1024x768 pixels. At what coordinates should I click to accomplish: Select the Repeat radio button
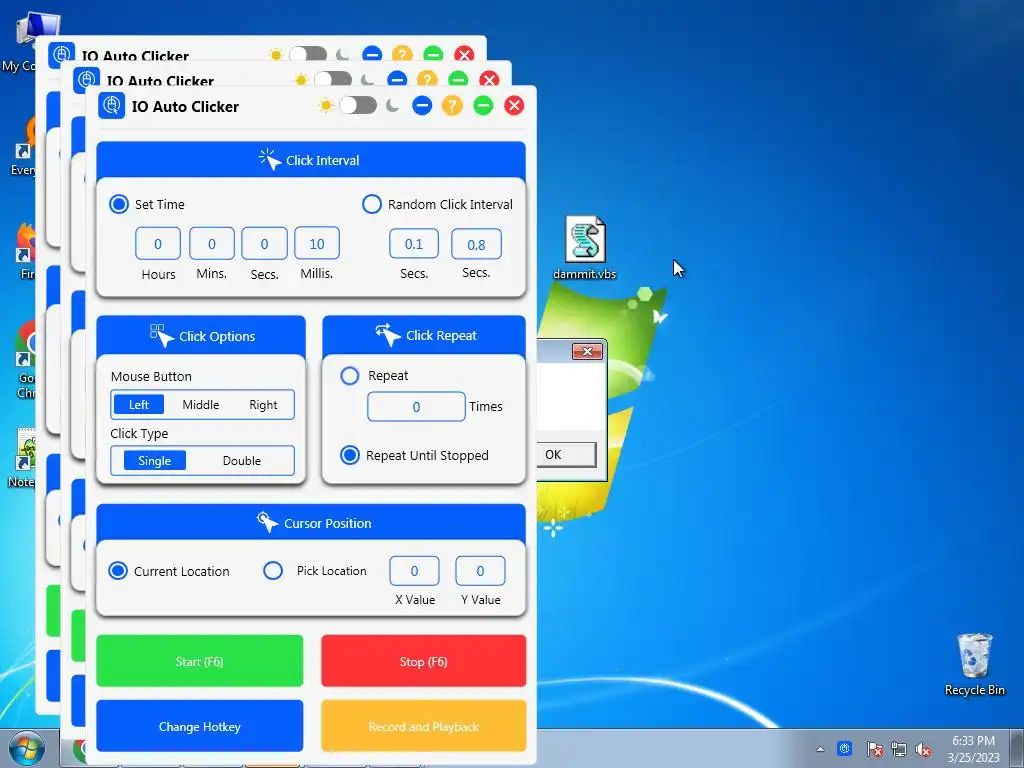350,376
